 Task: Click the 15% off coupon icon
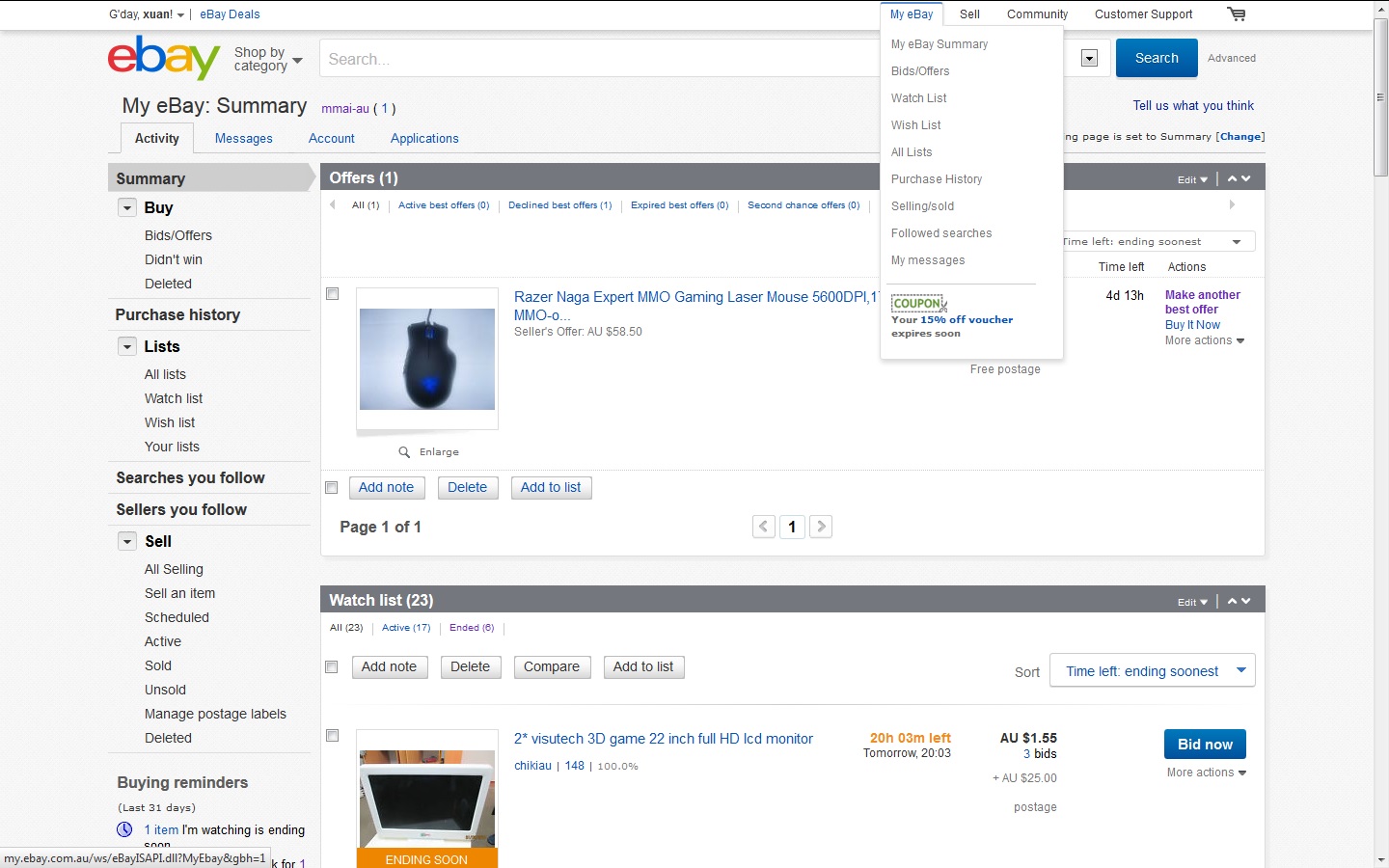tap(918, 303)
